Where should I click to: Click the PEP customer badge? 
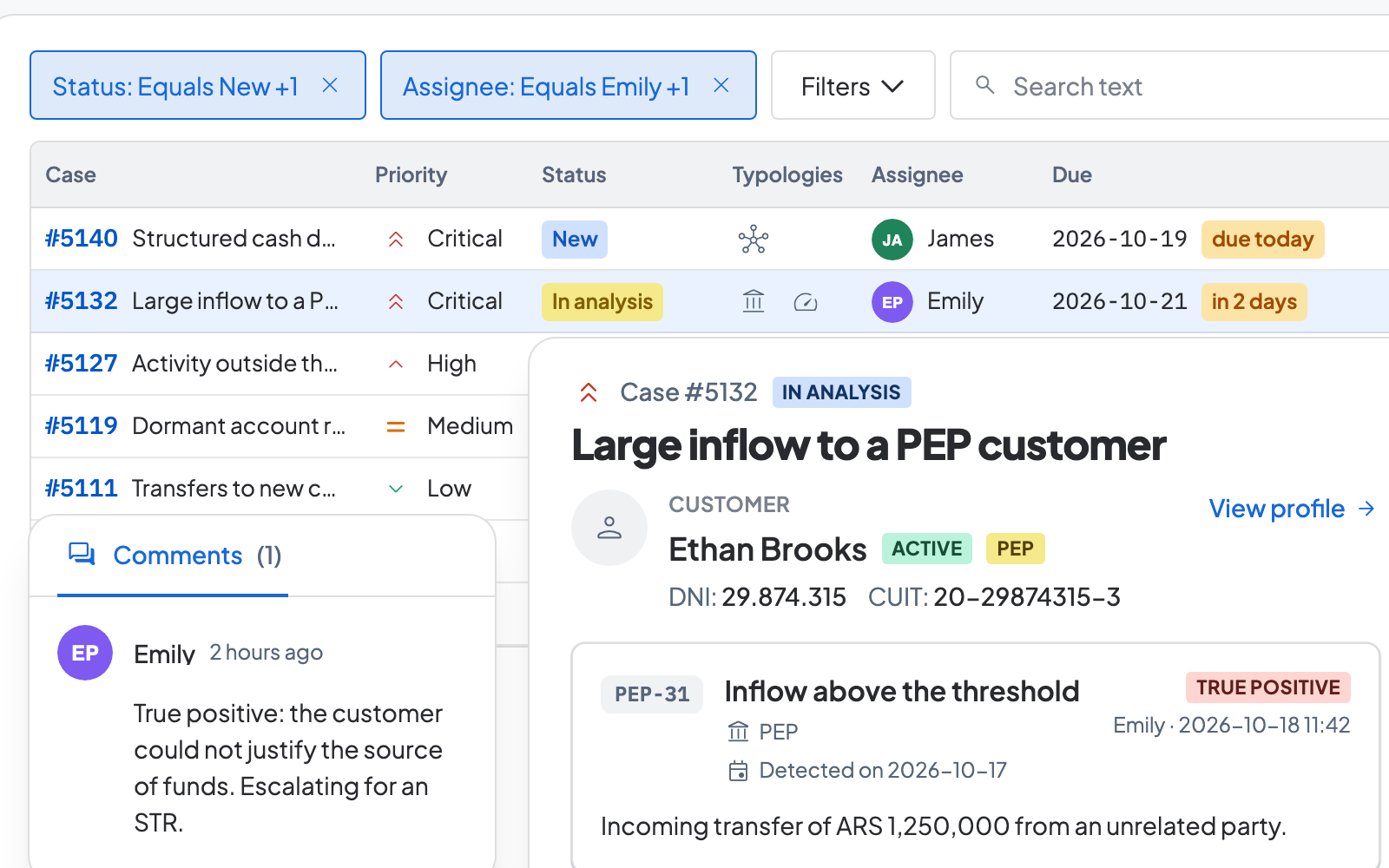pos(1015,549)
